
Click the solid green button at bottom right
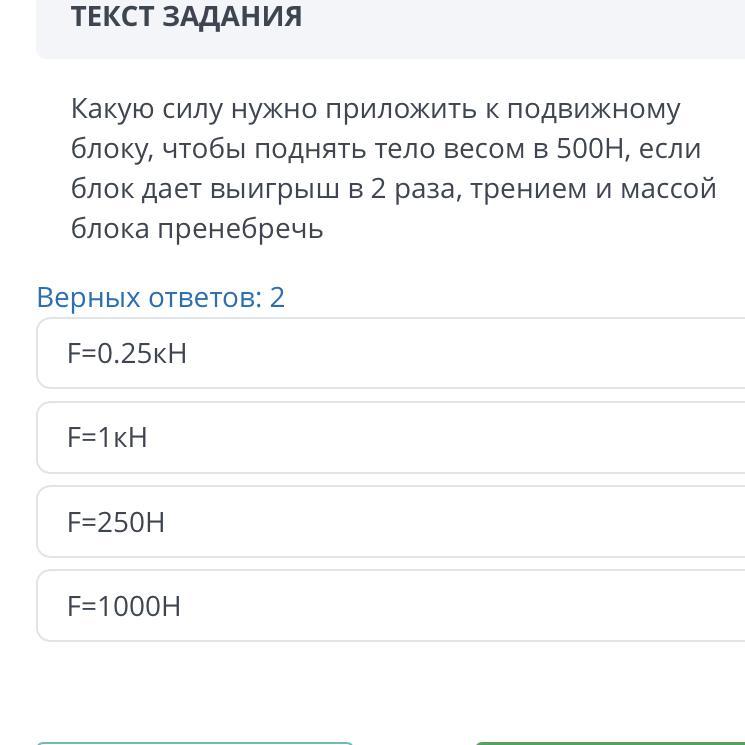(x=610, y=742)
